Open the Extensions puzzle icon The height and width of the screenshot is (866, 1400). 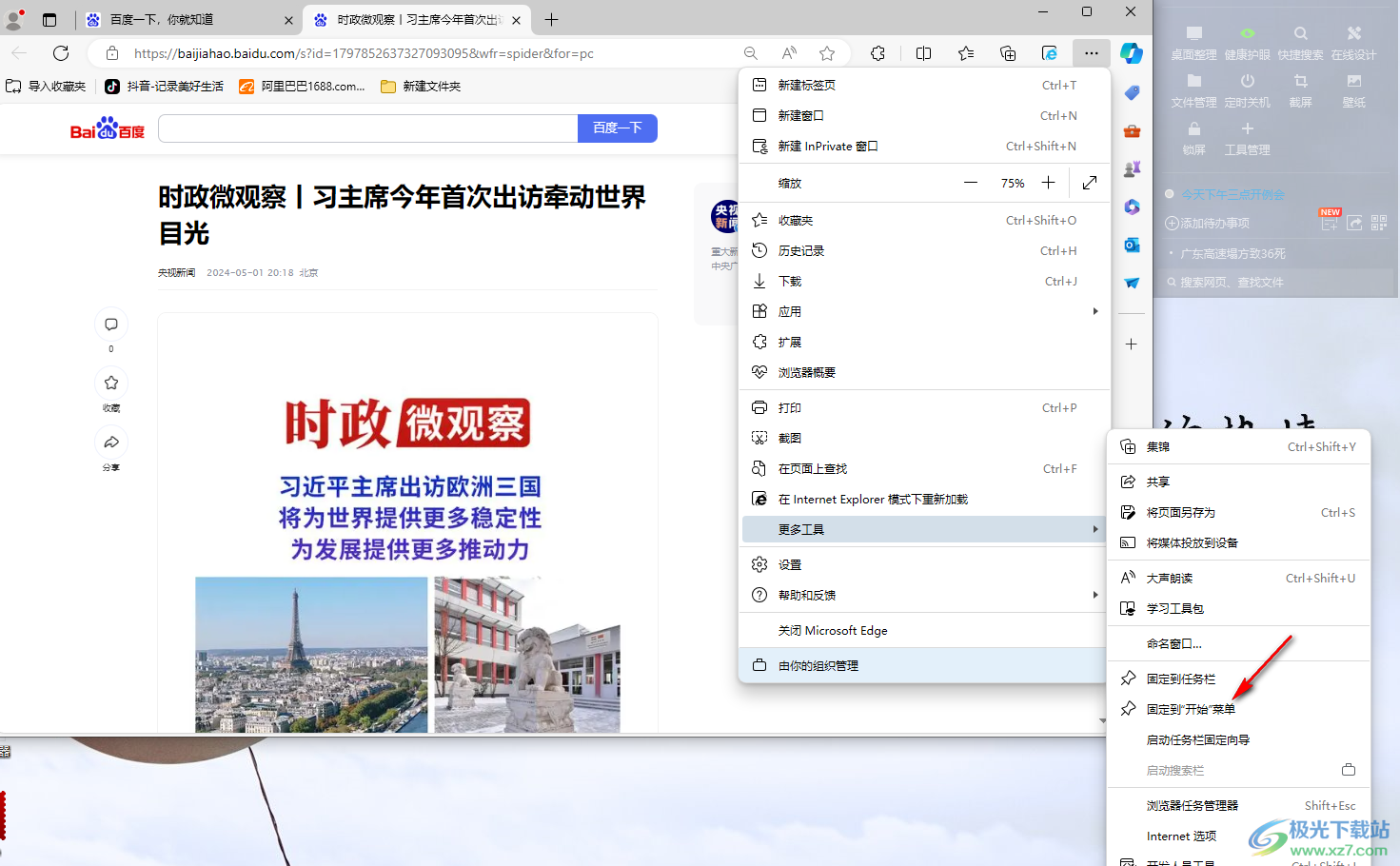pyautogui.click(x=877, y=53)
